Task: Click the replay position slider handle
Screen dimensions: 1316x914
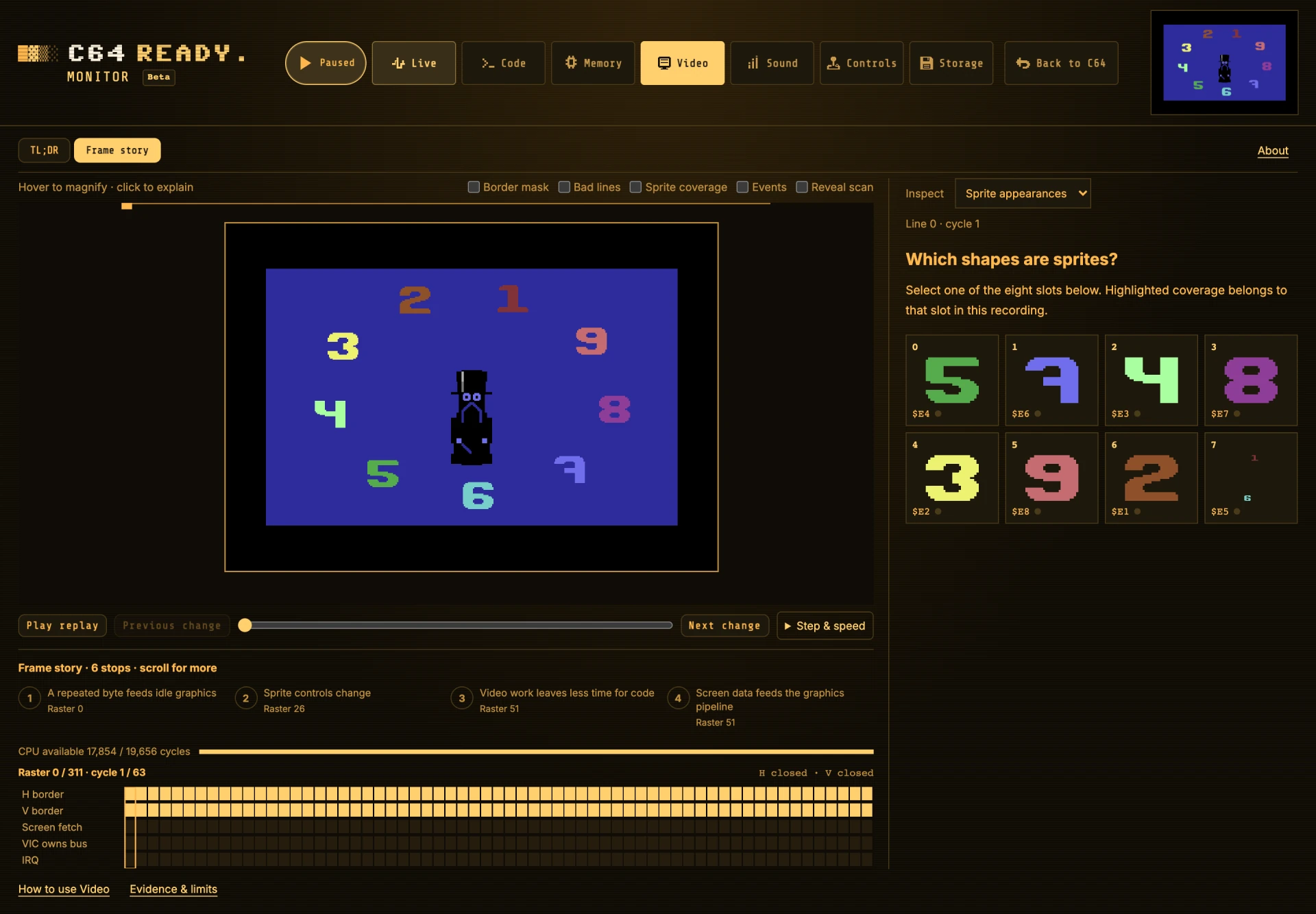Action: pos(245,625)
